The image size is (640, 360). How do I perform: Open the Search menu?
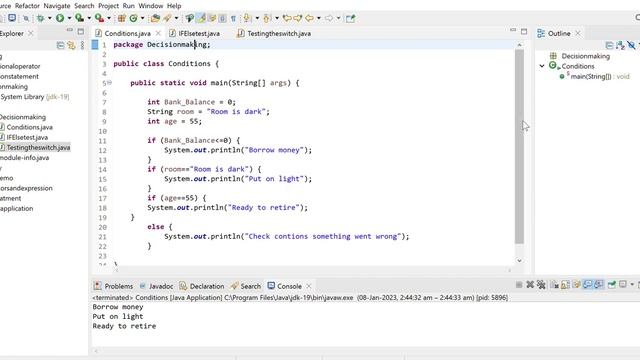[84, 6]
